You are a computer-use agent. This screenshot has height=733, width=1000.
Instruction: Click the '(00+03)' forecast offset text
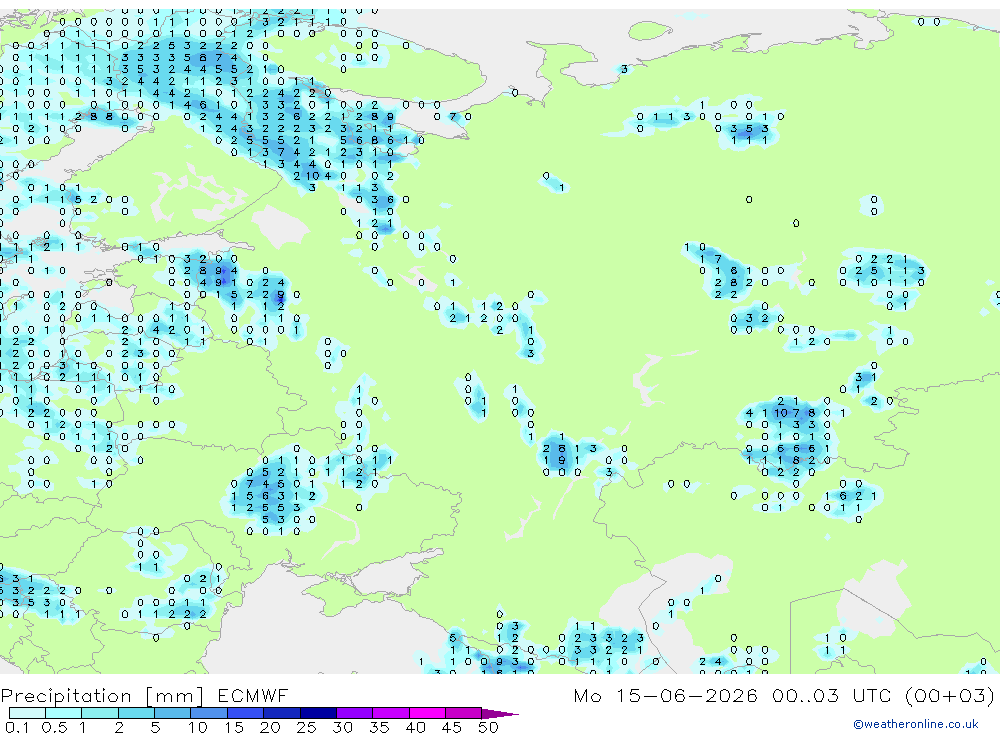click(x=950, y=695)
